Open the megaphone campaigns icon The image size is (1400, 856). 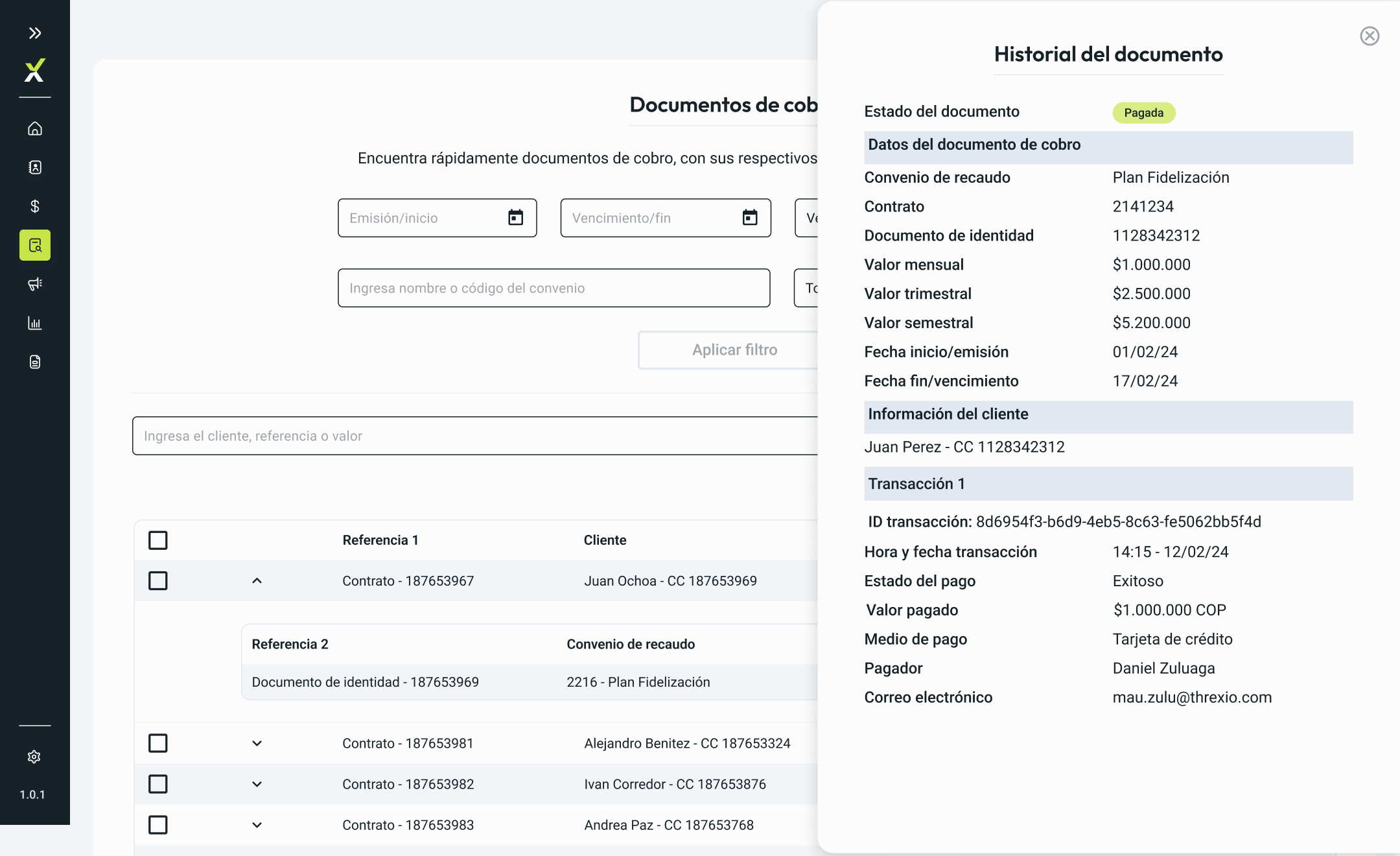pyautogui.click(x=35, y=284)
